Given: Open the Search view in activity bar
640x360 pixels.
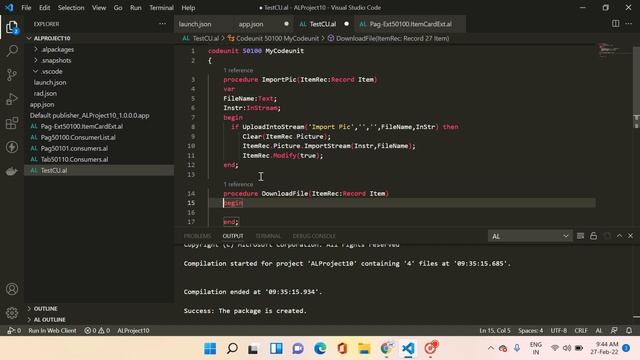Looking at the screenshot, I should coord(12,51).
